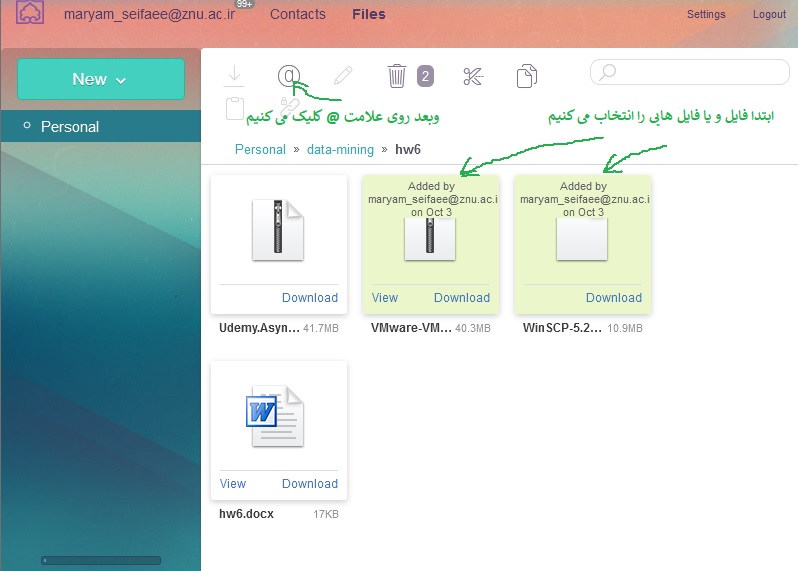Click the chain link share icon

(289, 108)
